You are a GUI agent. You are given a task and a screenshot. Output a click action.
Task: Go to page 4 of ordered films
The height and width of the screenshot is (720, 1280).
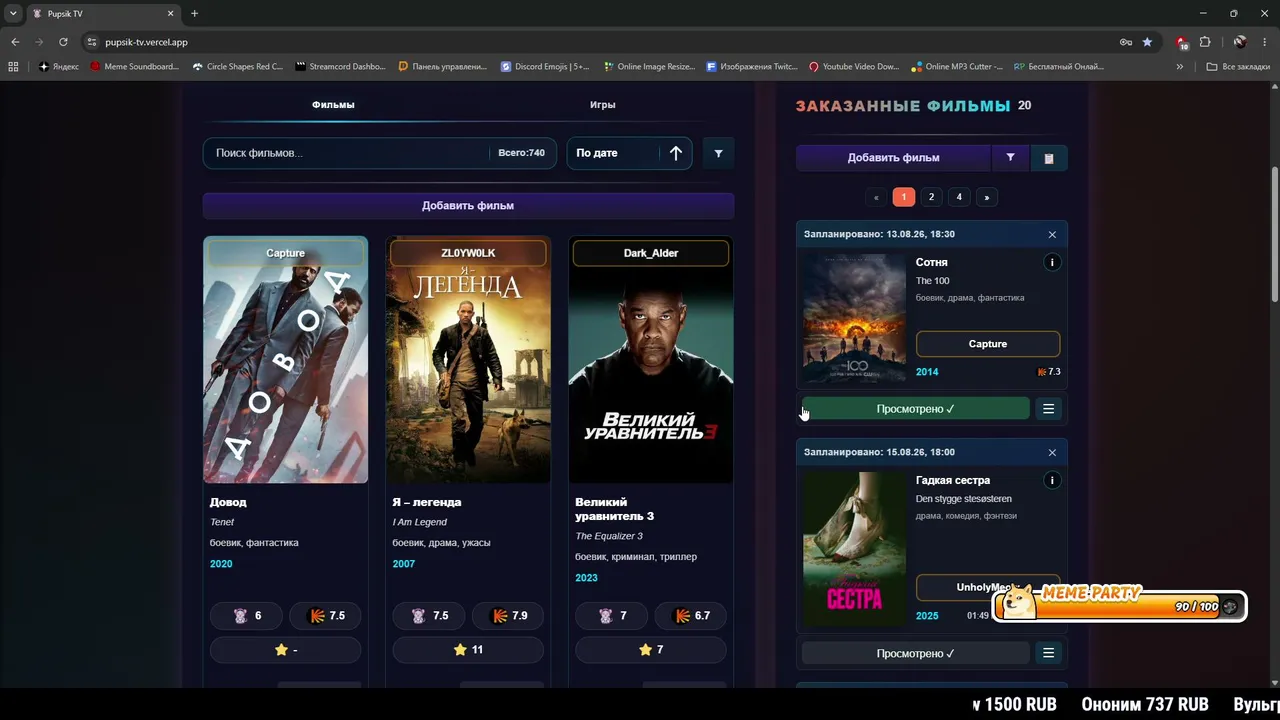click(959, 197)
